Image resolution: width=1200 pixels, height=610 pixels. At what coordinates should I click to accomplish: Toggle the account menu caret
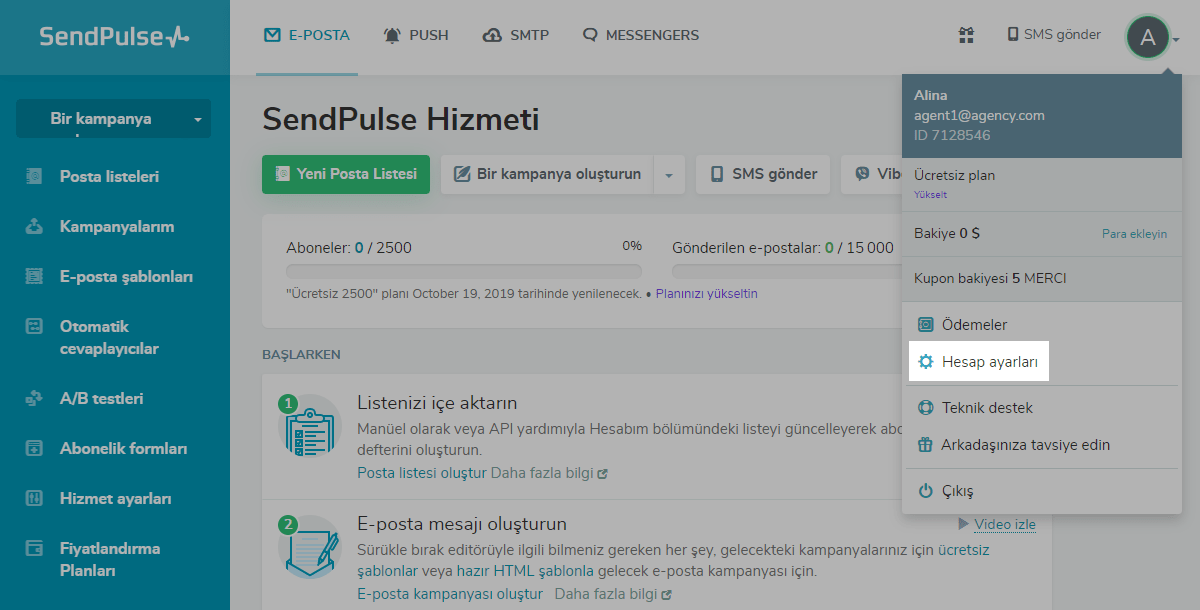1177,40
